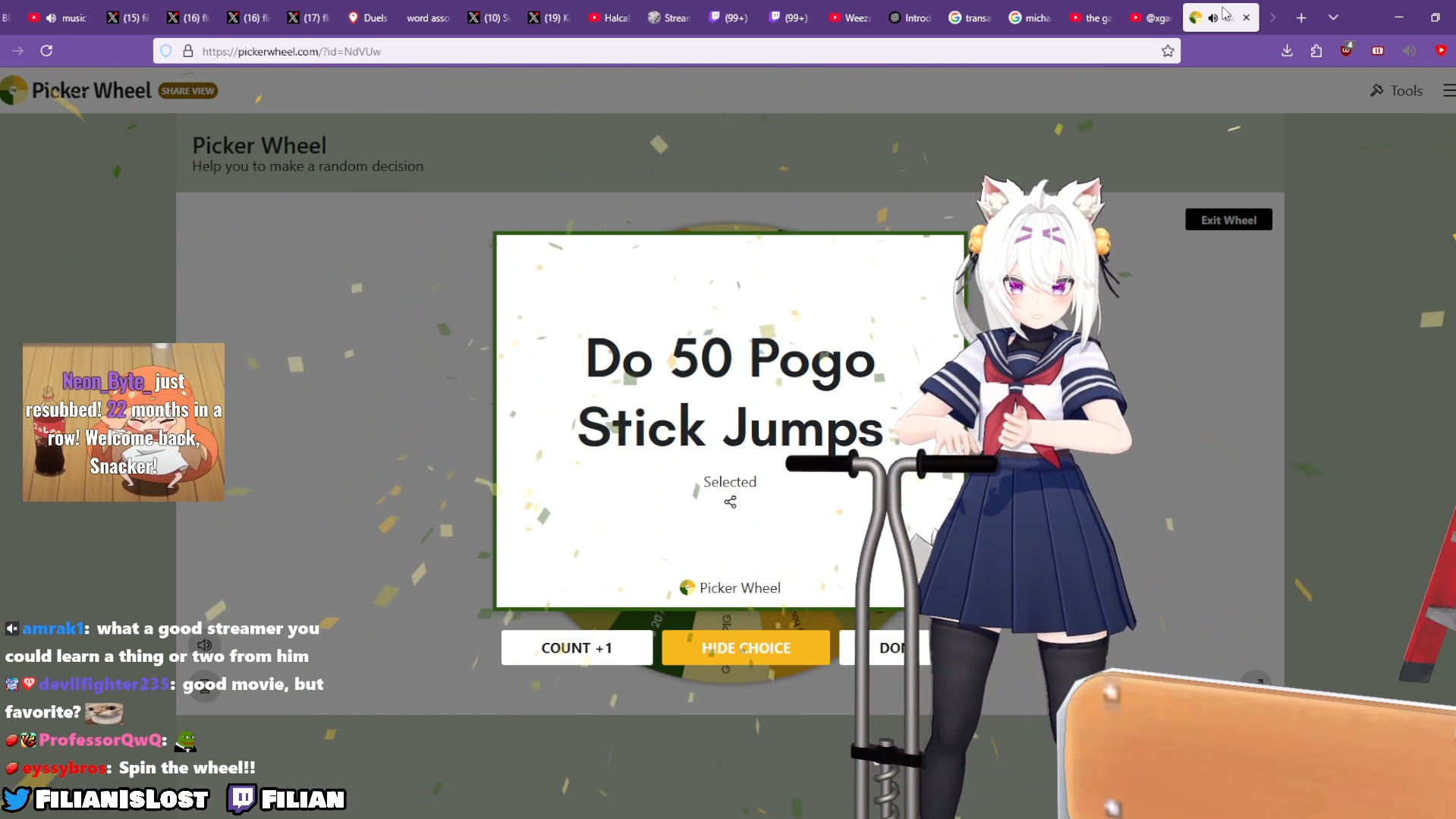Image resolution: width=1456 pixels, height=819 pixels.
Task: Switch to the Google transa tab
Action: tap(970, 17)
